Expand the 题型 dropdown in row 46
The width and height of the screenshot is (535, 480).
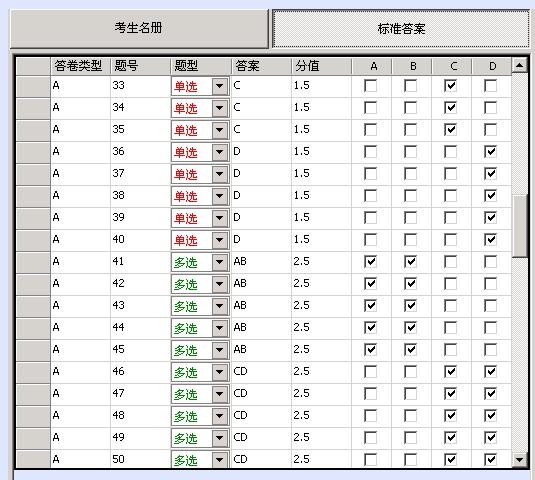[x=219, y=372]
